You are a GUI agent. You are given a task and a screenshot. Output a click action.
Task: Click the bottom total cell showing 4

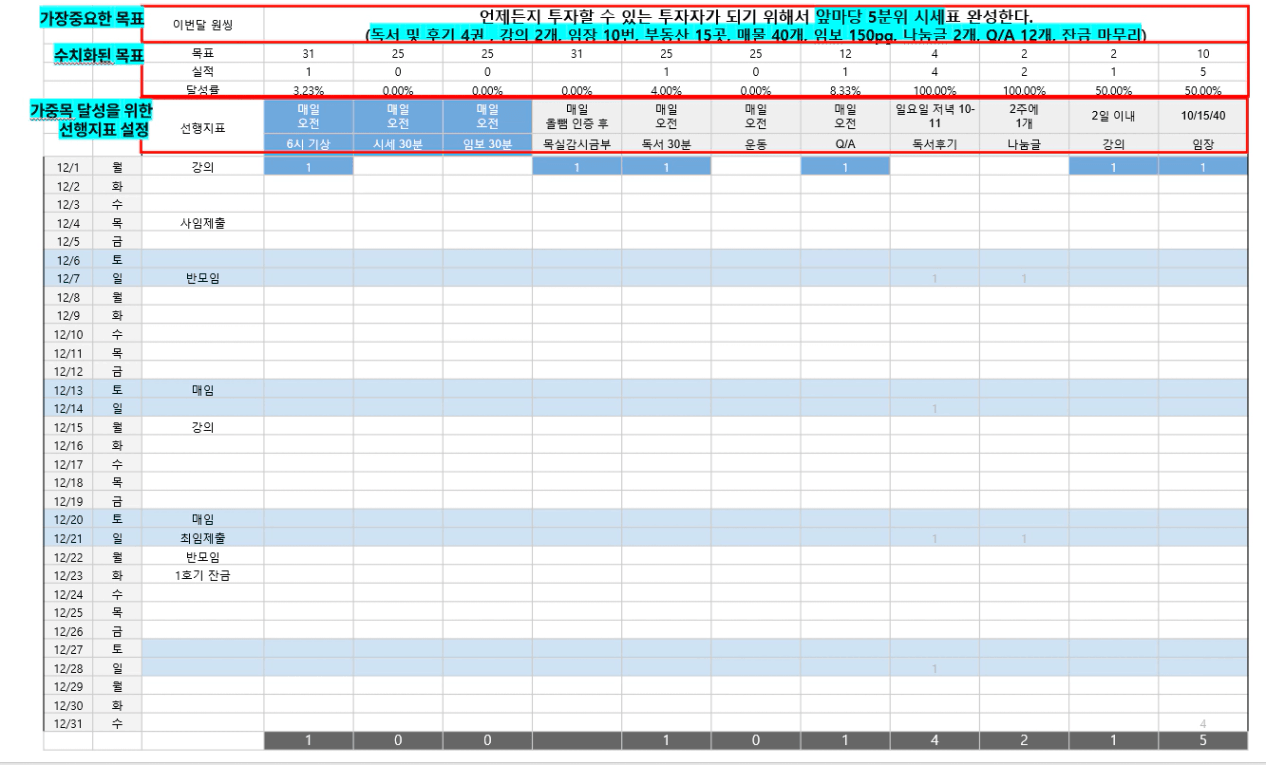click(x=934, y=741)
